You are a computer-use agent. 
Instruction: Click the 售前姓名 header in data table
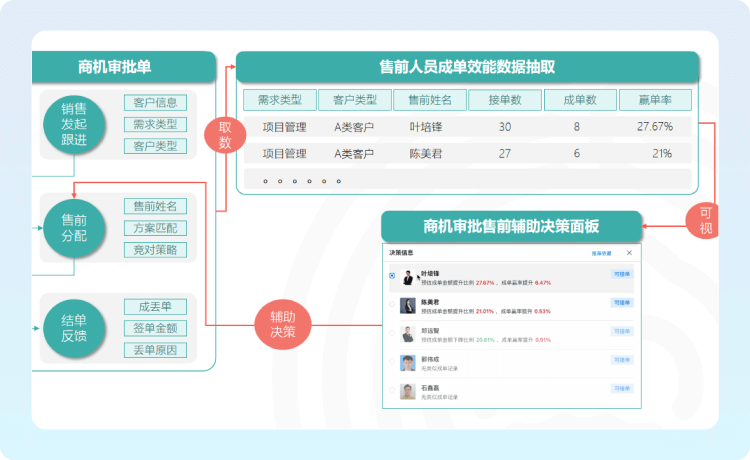pos(430,100)
